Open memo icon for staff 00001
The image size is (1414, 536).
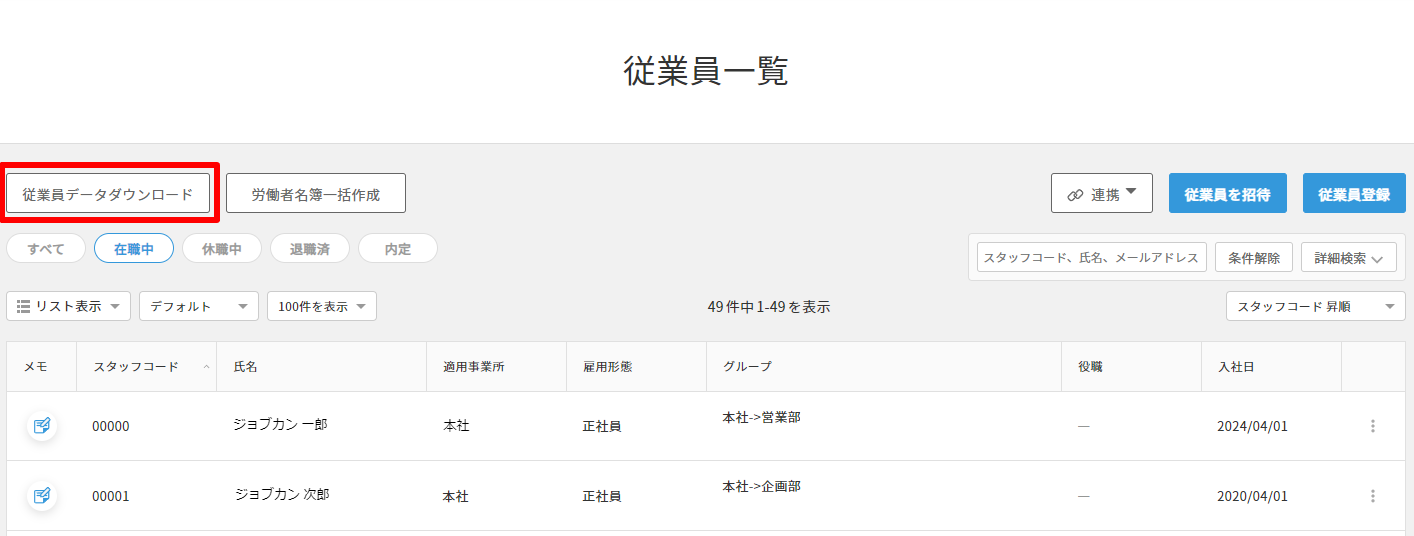click(42, 496)
